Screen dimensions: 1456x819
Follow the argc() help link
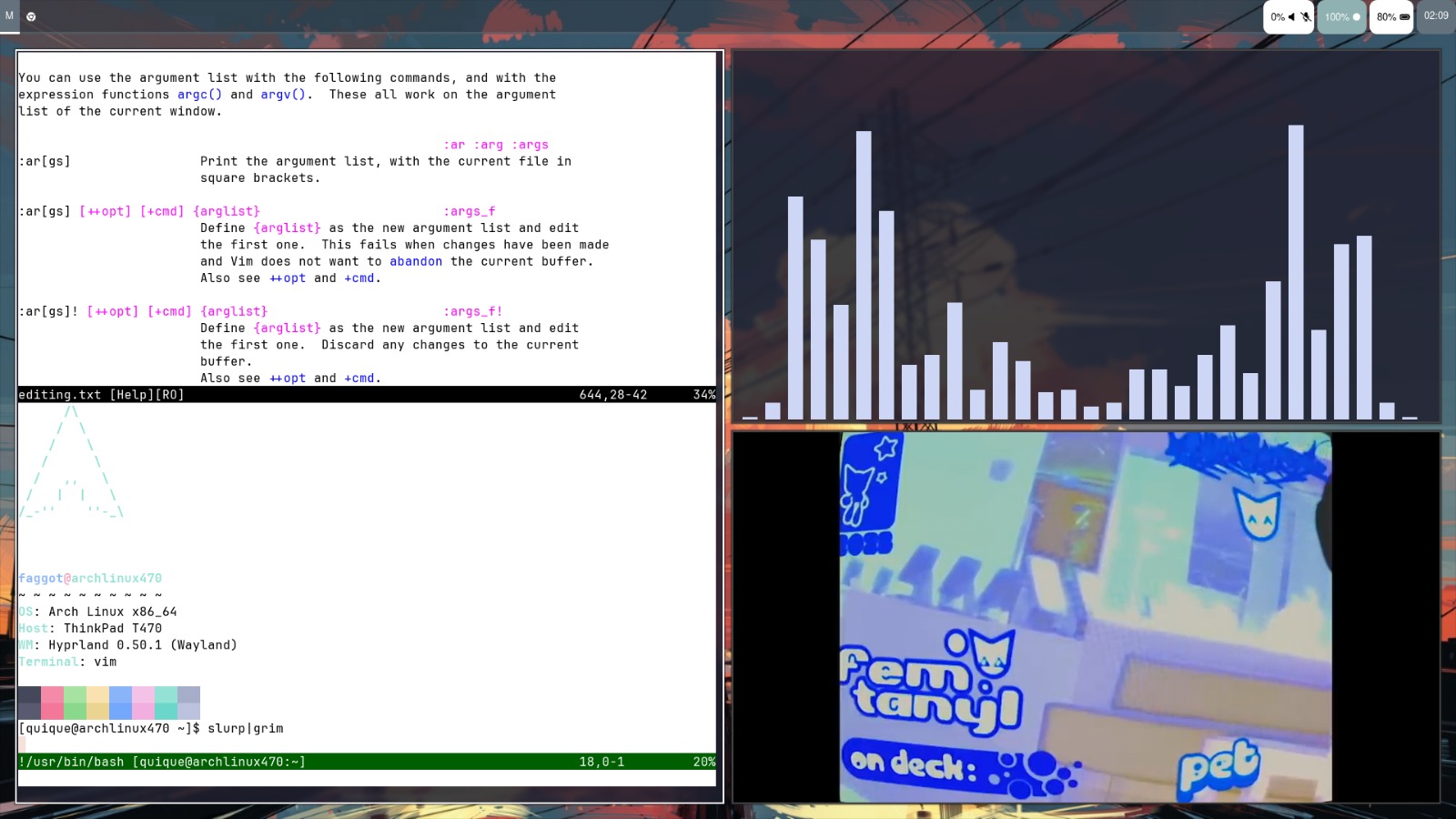[199, 95]
